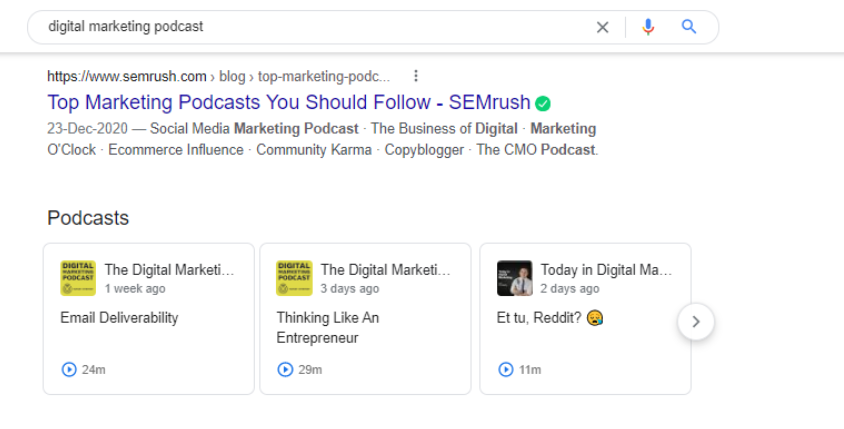
Task: Click the Podcasts section heading
Action: [88, 218]
